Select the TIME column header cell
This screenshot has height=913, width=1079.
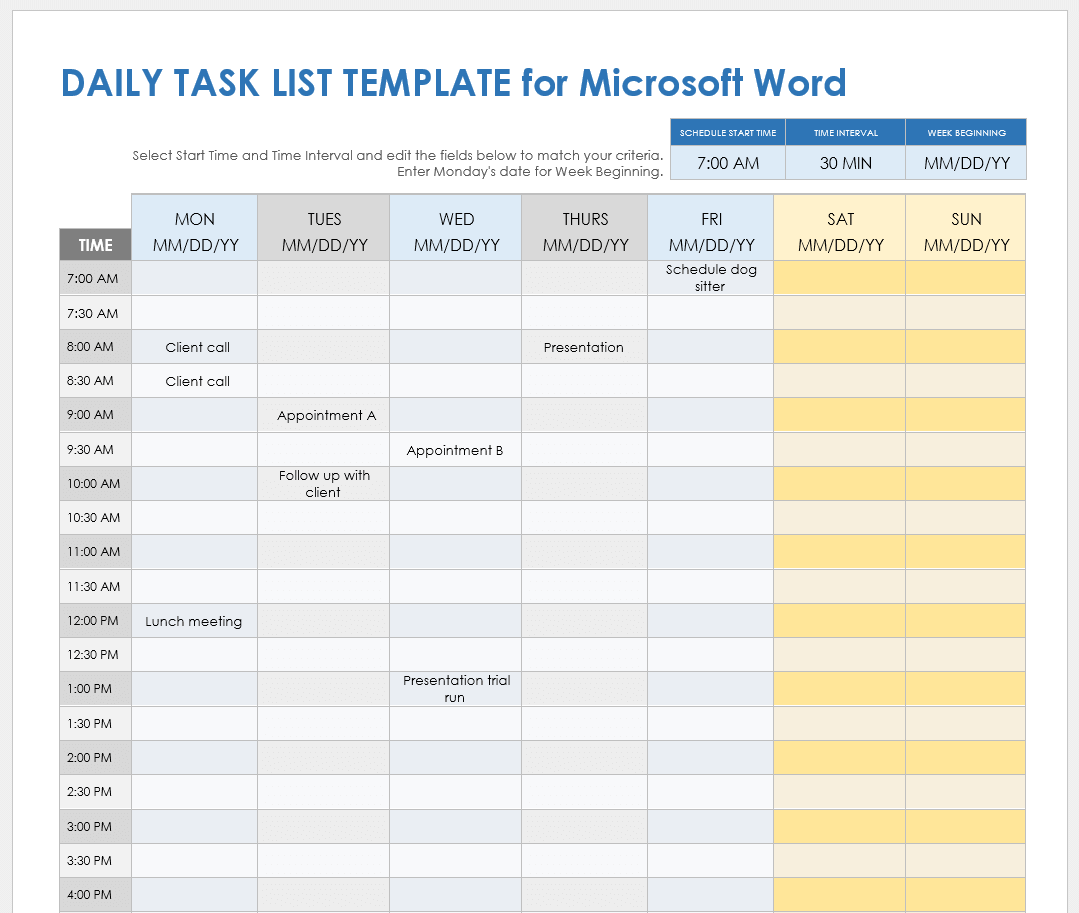pos(94,243)
